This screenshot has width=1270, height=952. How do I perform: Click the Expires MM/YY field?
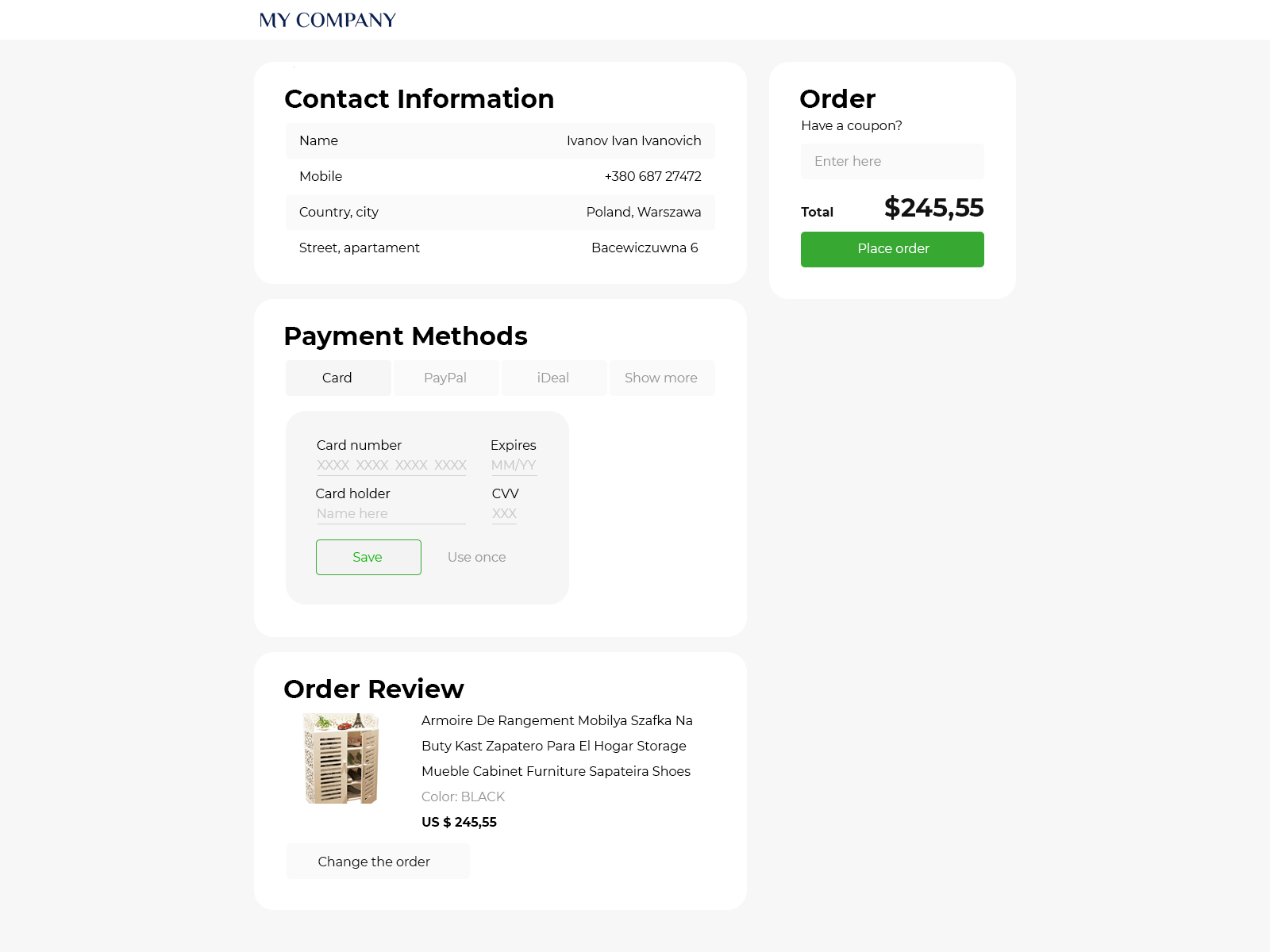coord(514,466)
